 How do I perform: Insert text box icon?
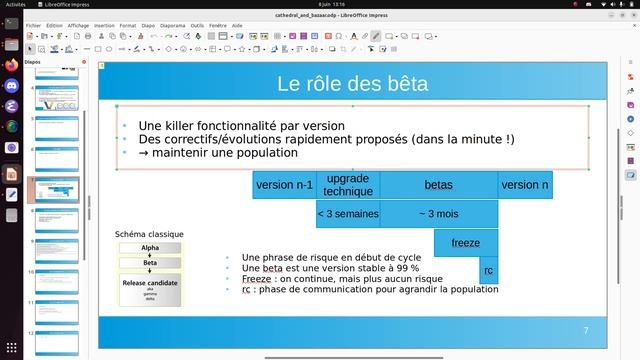[x=328, y=36]
